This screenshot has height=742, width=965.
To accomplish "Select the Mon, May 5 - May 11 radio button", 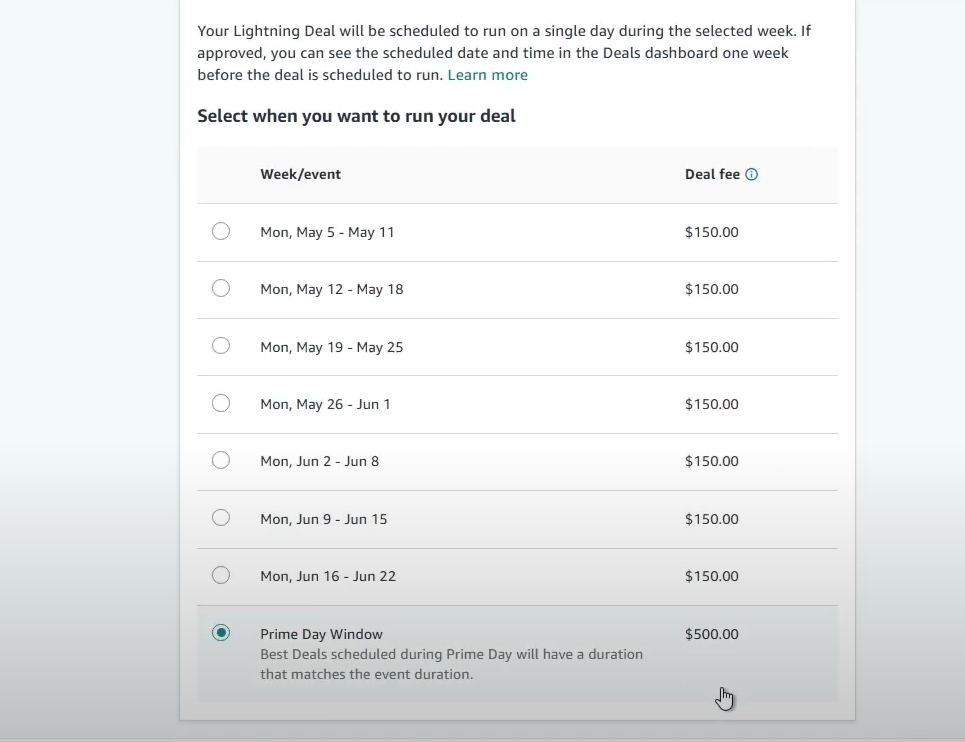I will 221,231.
